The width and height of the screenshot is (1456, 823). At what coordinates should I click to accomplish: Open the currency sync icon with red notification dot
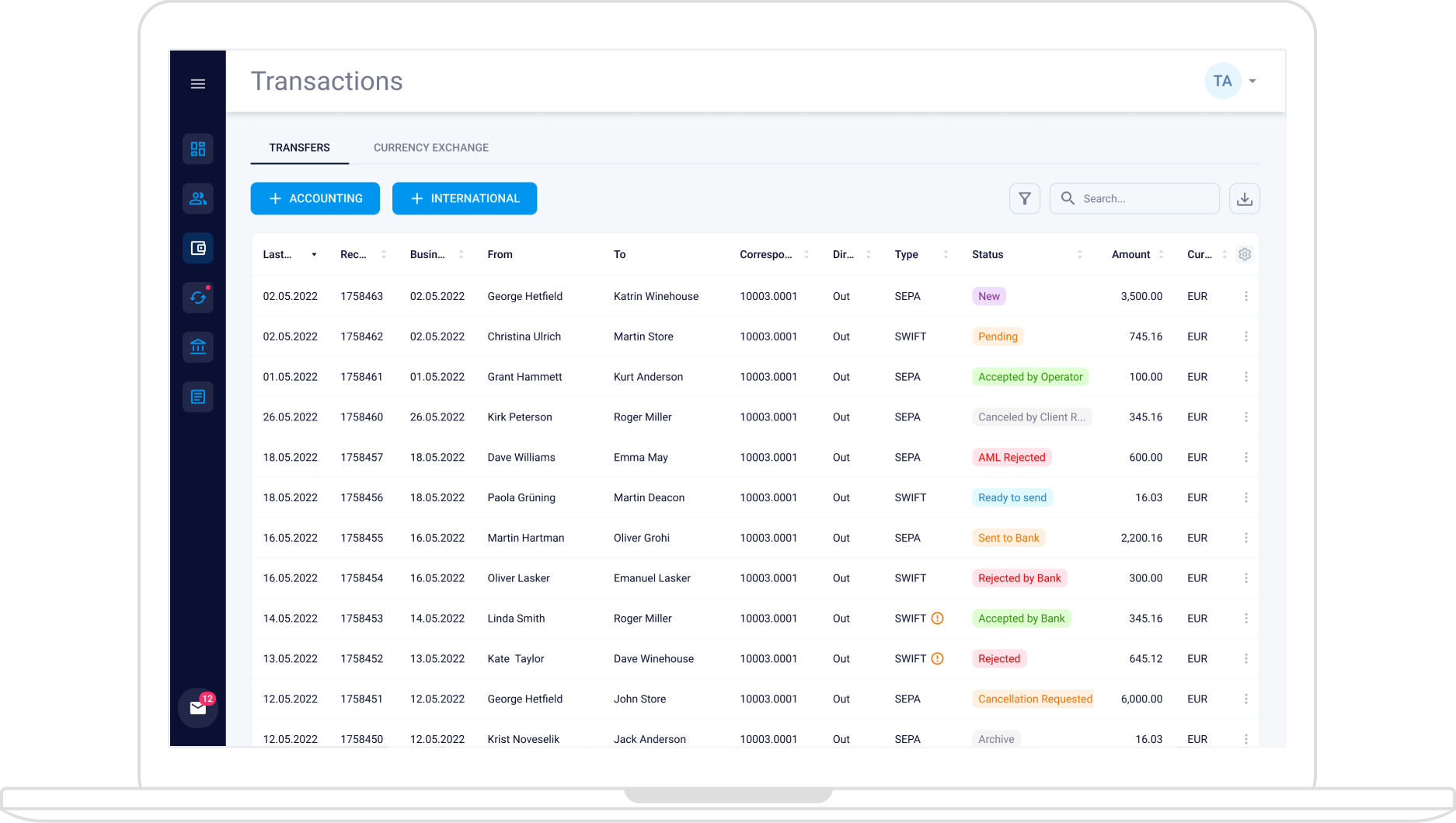pyautogui.click(x=197, y=298)
